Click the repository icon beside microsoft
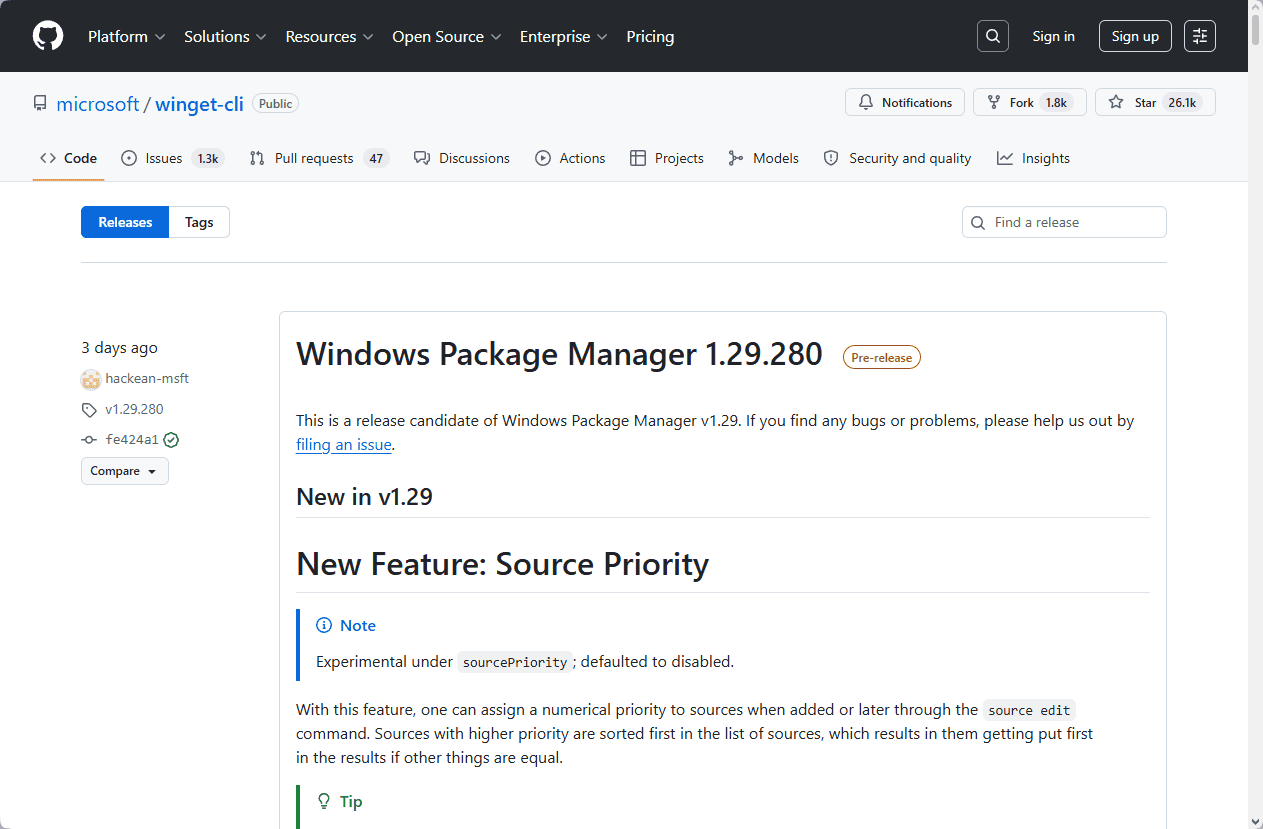Image resolution: width=1263 pixels, height=829 pixels. click(40, 103)
